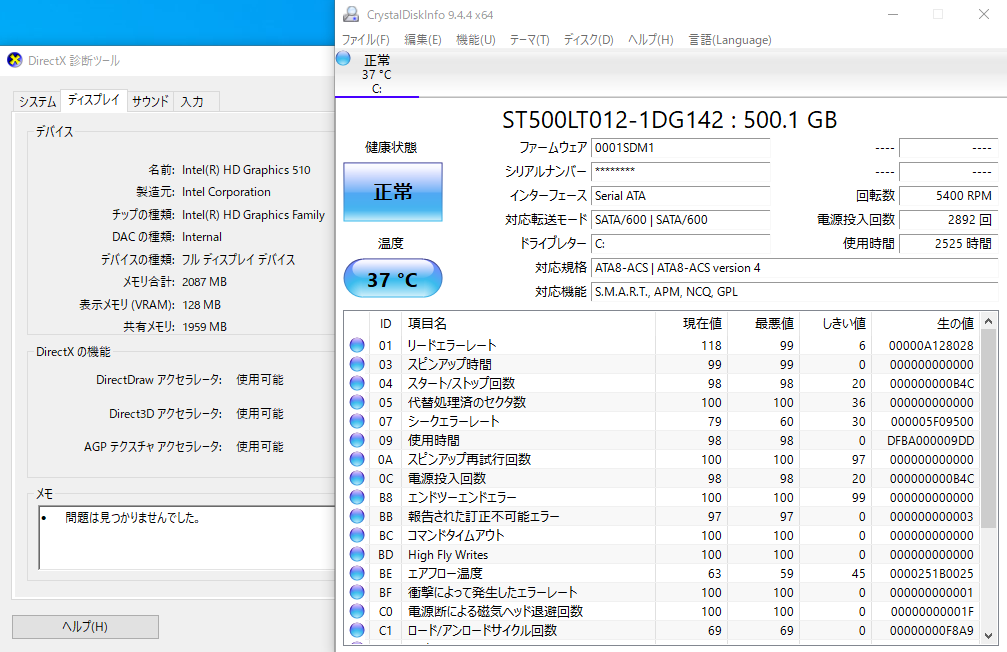Select the C: drive status orb at top
Viewport: 1007px width, 652px height.
(344, 58)
